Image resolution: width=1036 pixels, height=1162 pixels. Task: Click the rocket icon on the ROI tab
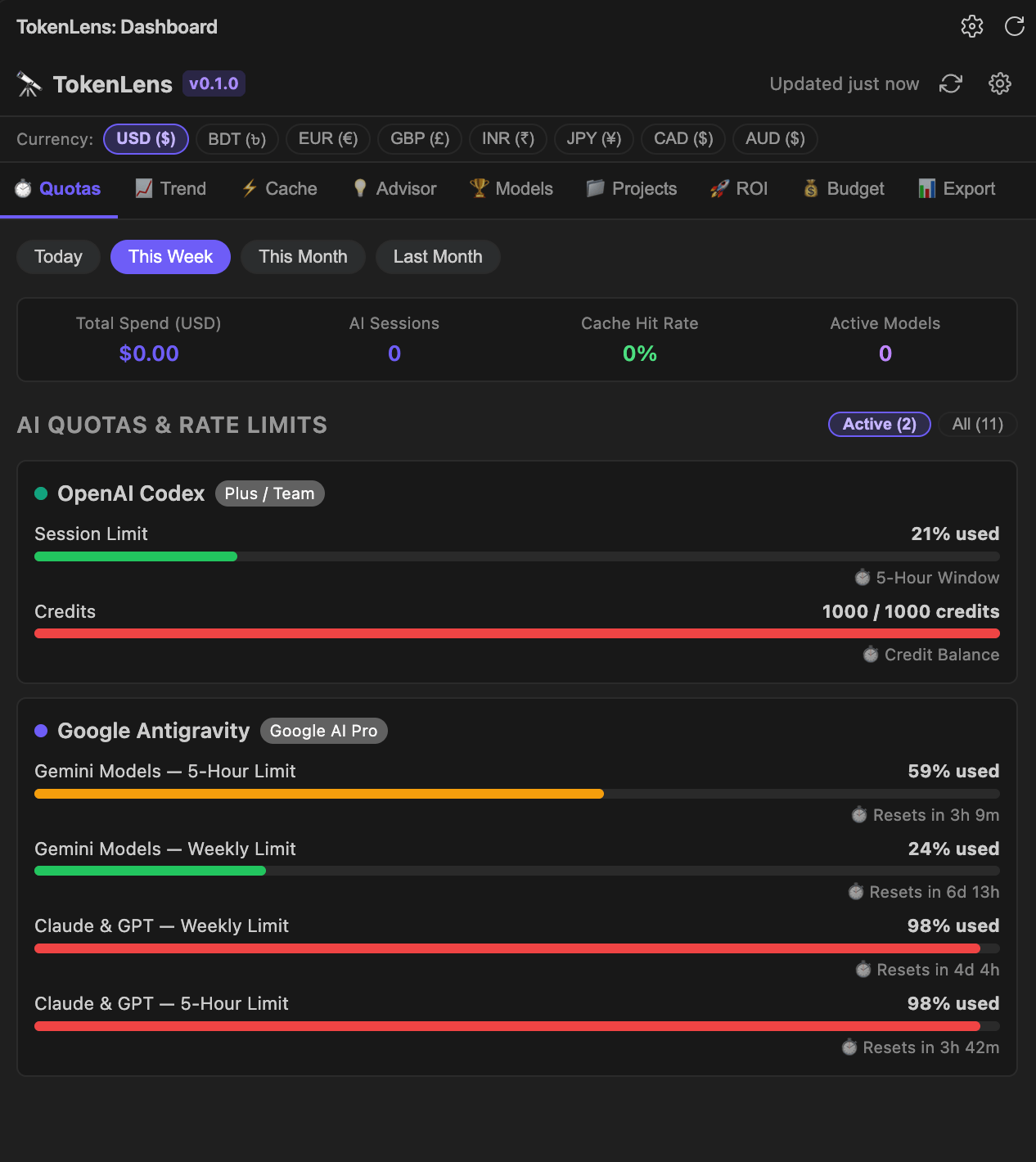[x=719, y=189]
